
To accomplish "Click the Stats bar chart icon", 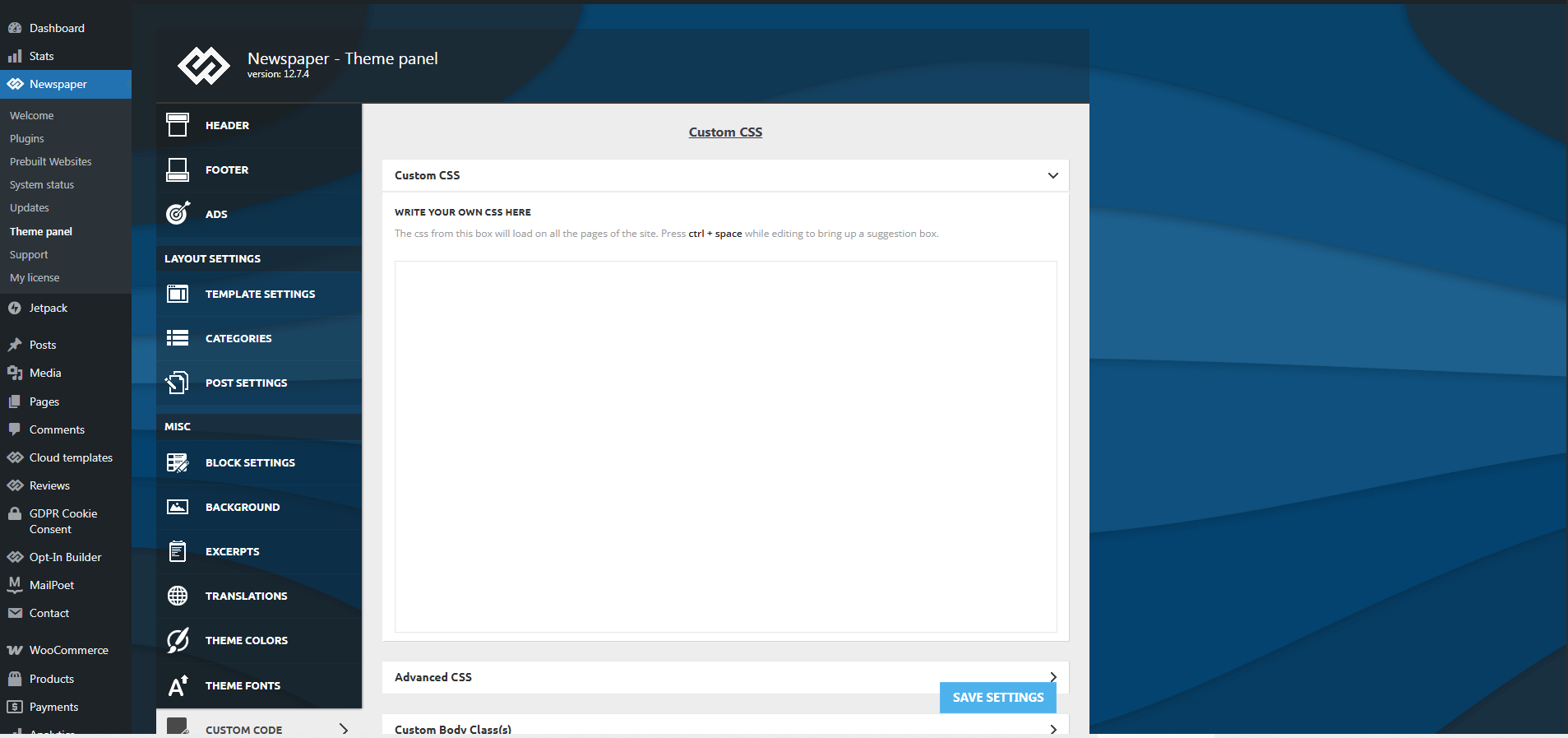I will pos(15,56).
